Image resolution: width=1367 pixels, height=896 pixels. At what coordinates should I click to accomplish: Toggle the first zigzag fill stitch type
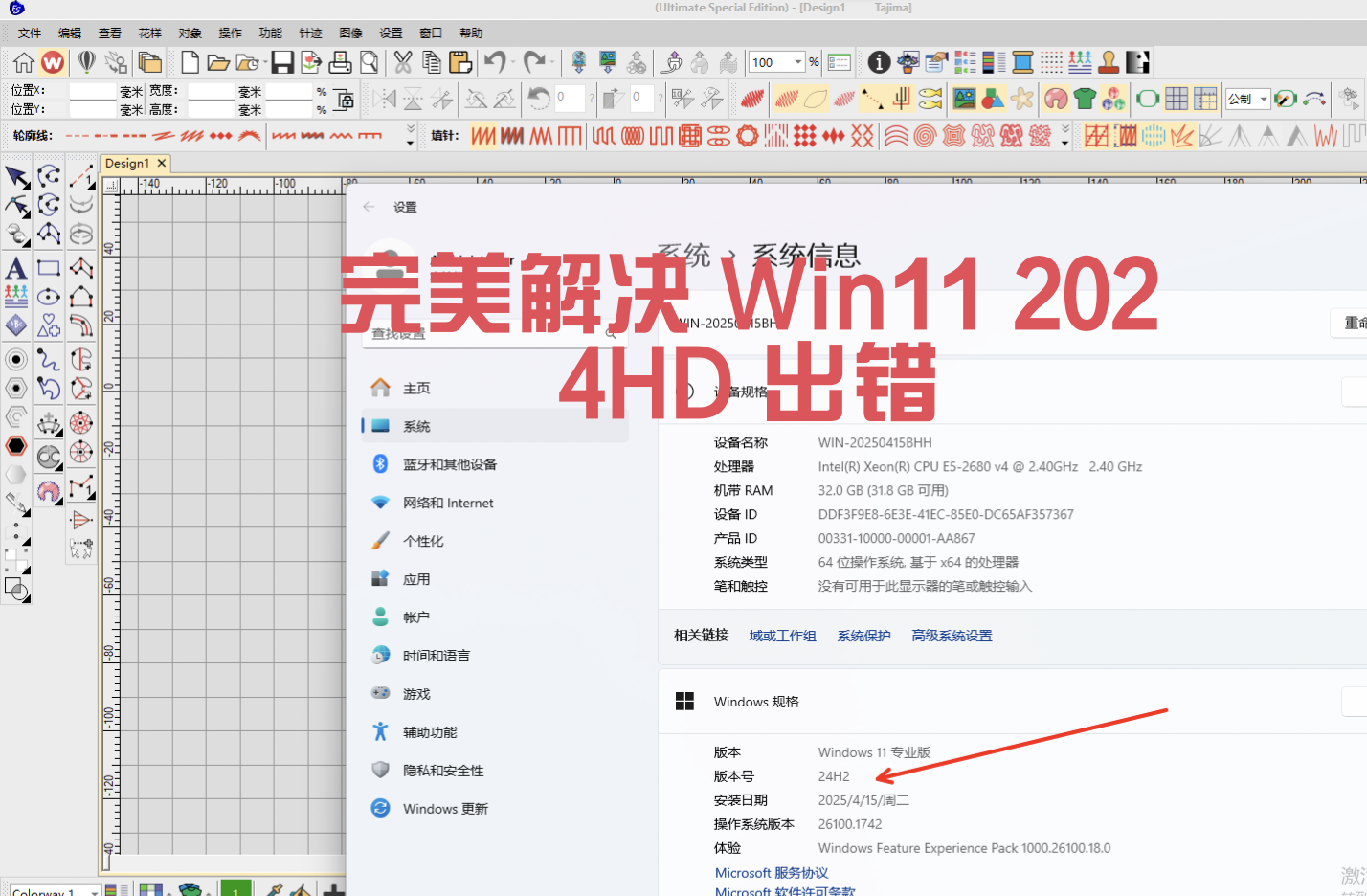tap(483, 136)
